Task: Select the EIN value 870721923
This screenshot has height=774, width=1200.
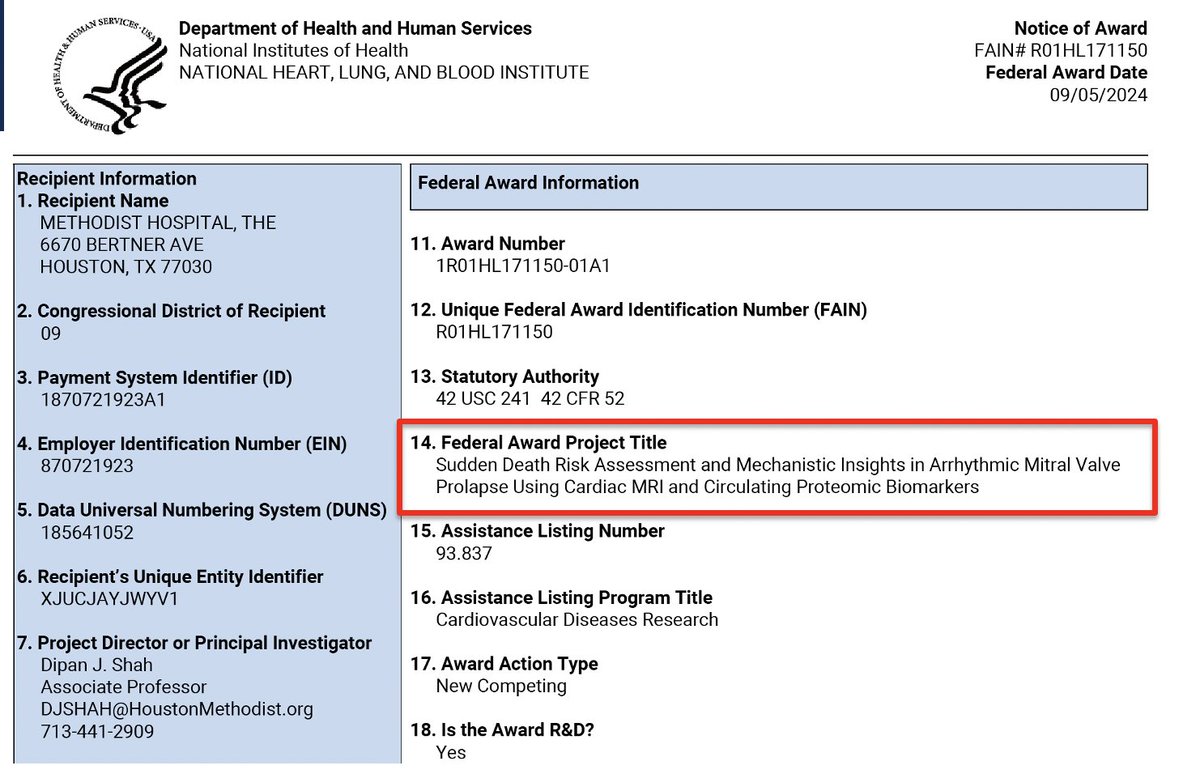Action: tap(87, 466)
